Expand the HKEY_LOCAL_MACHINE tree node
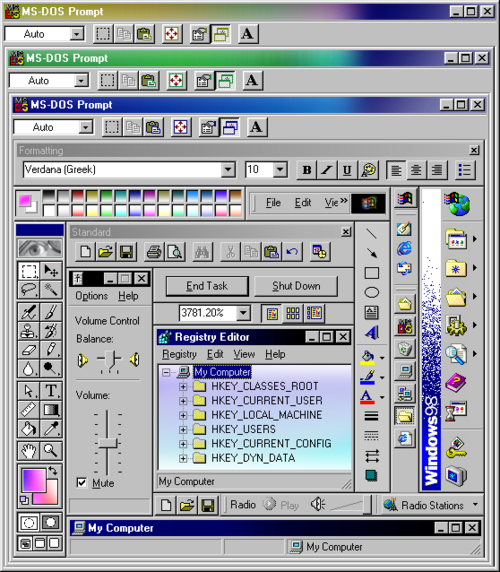Image resolution: width=500 pixels, height=572 pixels. pos(183,415)
